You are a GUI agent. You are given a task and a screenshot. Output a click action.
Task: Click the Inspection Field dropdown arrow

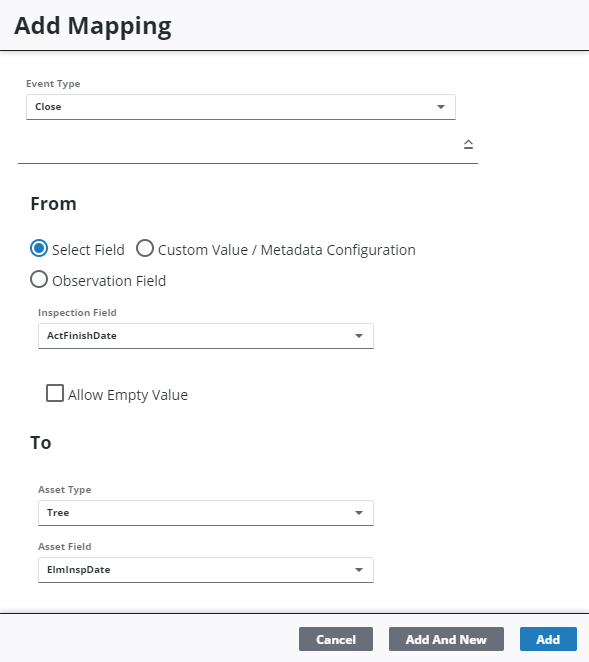click(359, 336)
